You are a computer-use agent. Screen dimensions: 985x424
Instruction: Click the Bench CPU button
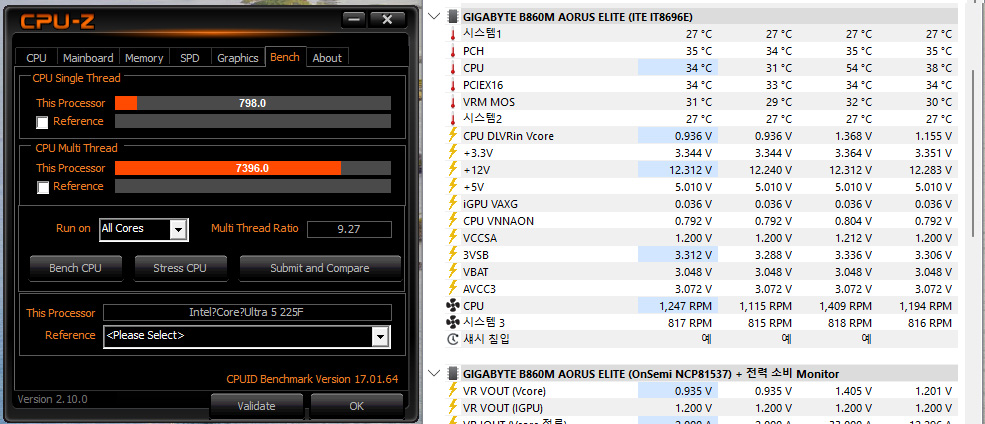[x=75, y=268]
